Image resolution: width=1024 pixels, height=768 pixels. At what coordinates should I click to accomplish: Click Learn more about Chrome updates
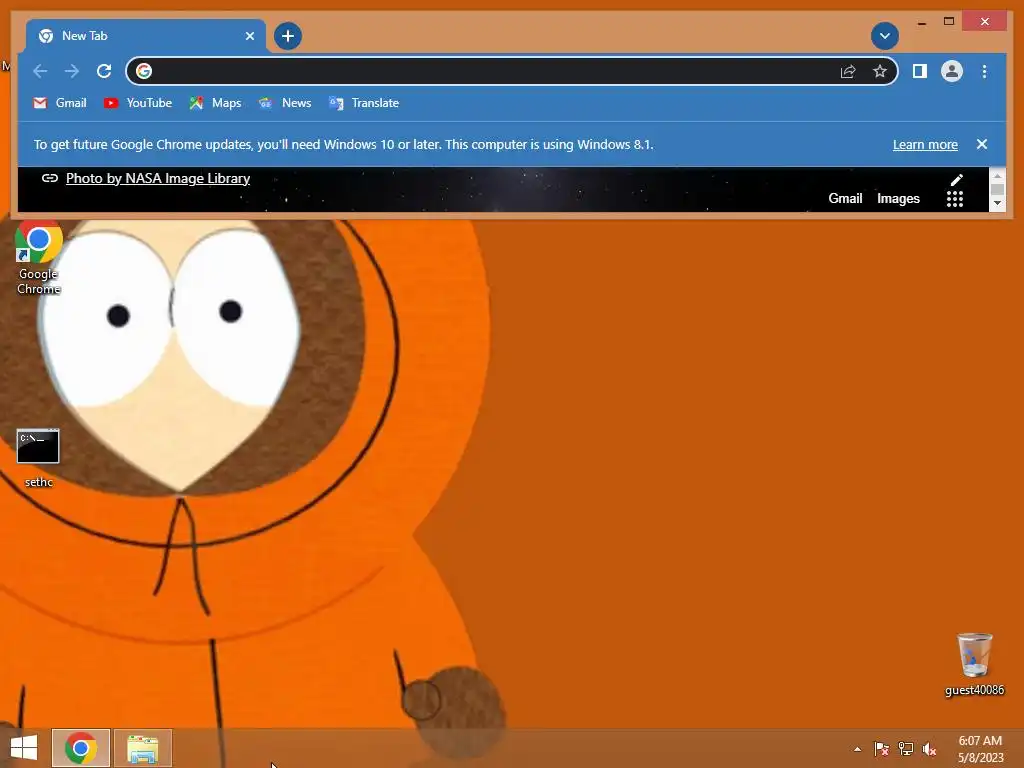tap(925, 145)
